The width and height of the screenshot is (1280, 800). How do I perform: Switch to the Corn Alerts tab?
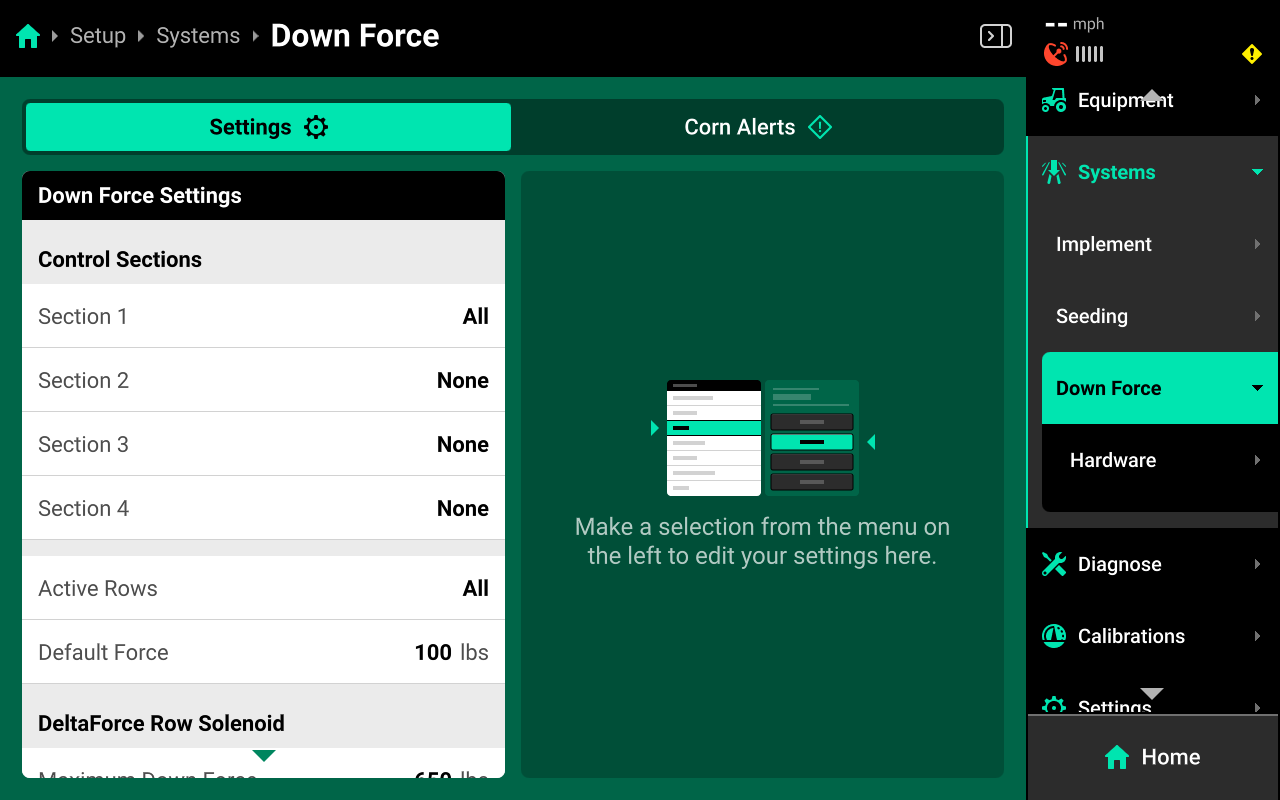[x=757, y=127]
